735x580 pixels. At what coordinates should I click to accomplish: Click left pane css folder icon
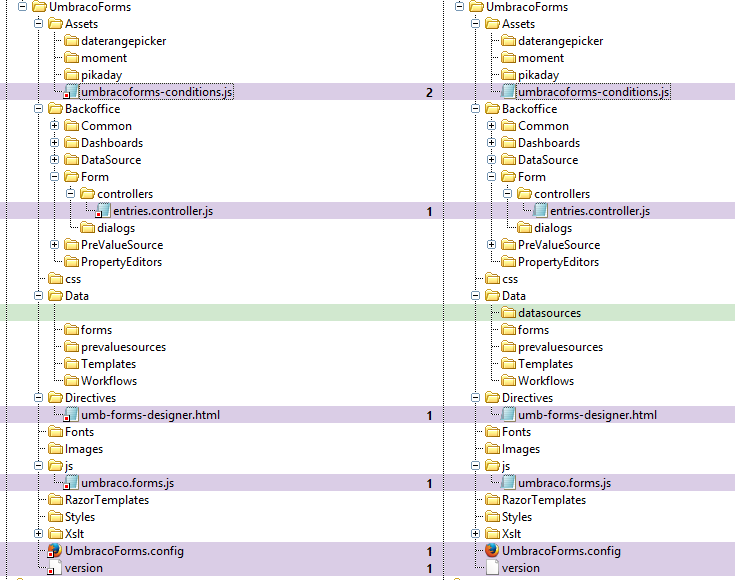[x=55, y=279]
